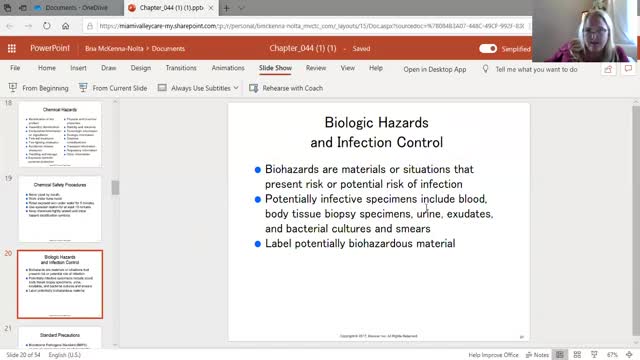Click the 67% zoom level

tap(612, 355)
